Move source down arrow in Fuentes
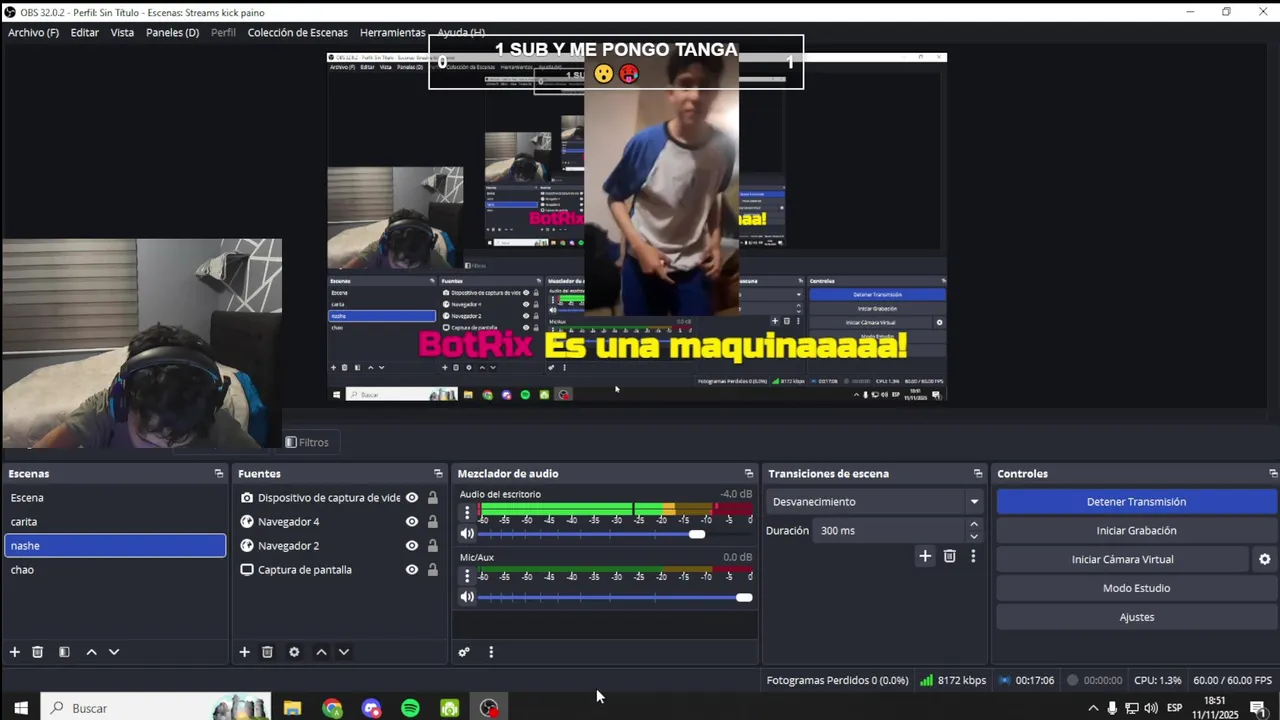Image resolution: width=1280 pixels, height=720 pixels. pyautogui.click(x=344, y=652)
